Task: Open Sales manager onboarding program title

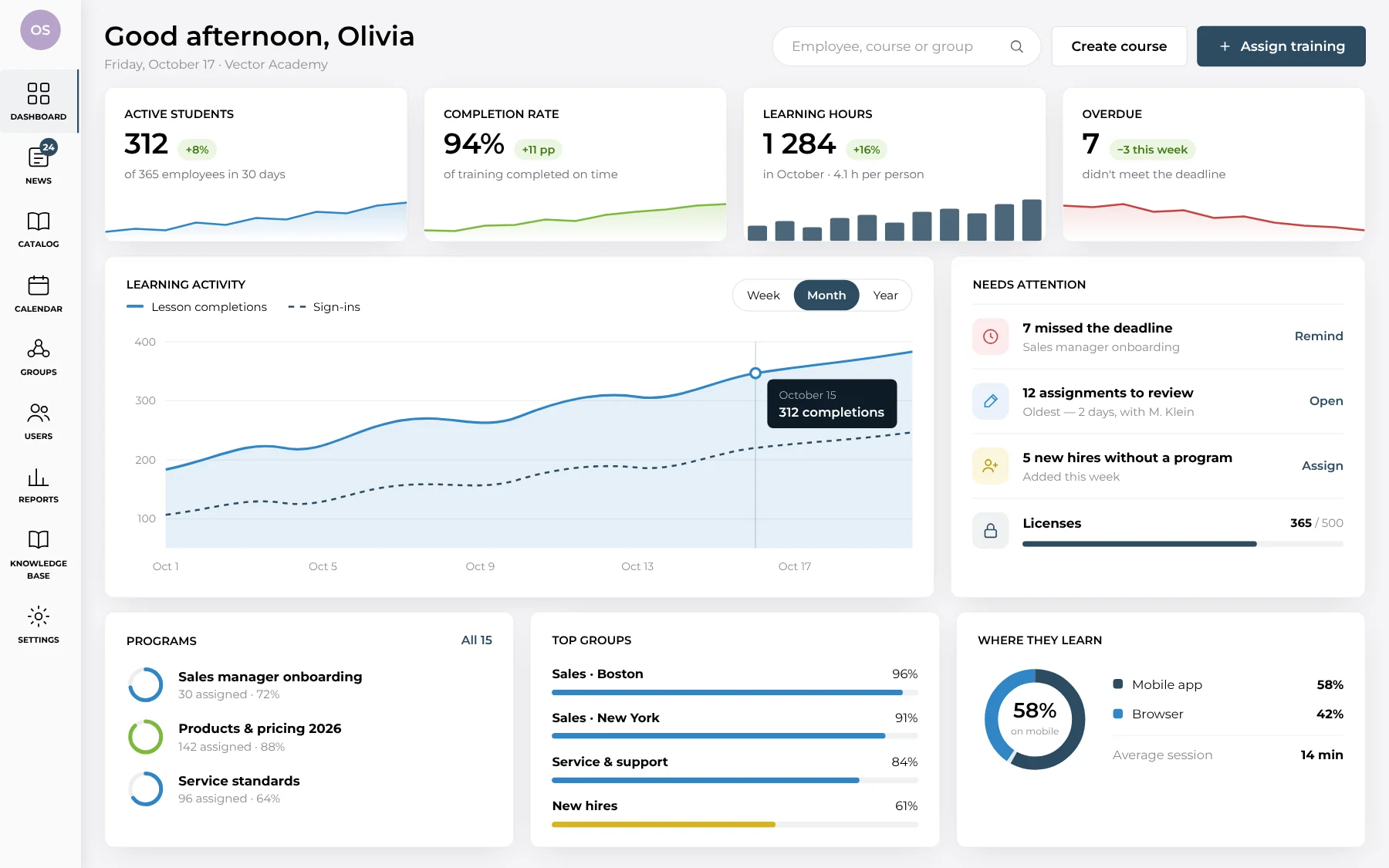Action: (270, 677)
